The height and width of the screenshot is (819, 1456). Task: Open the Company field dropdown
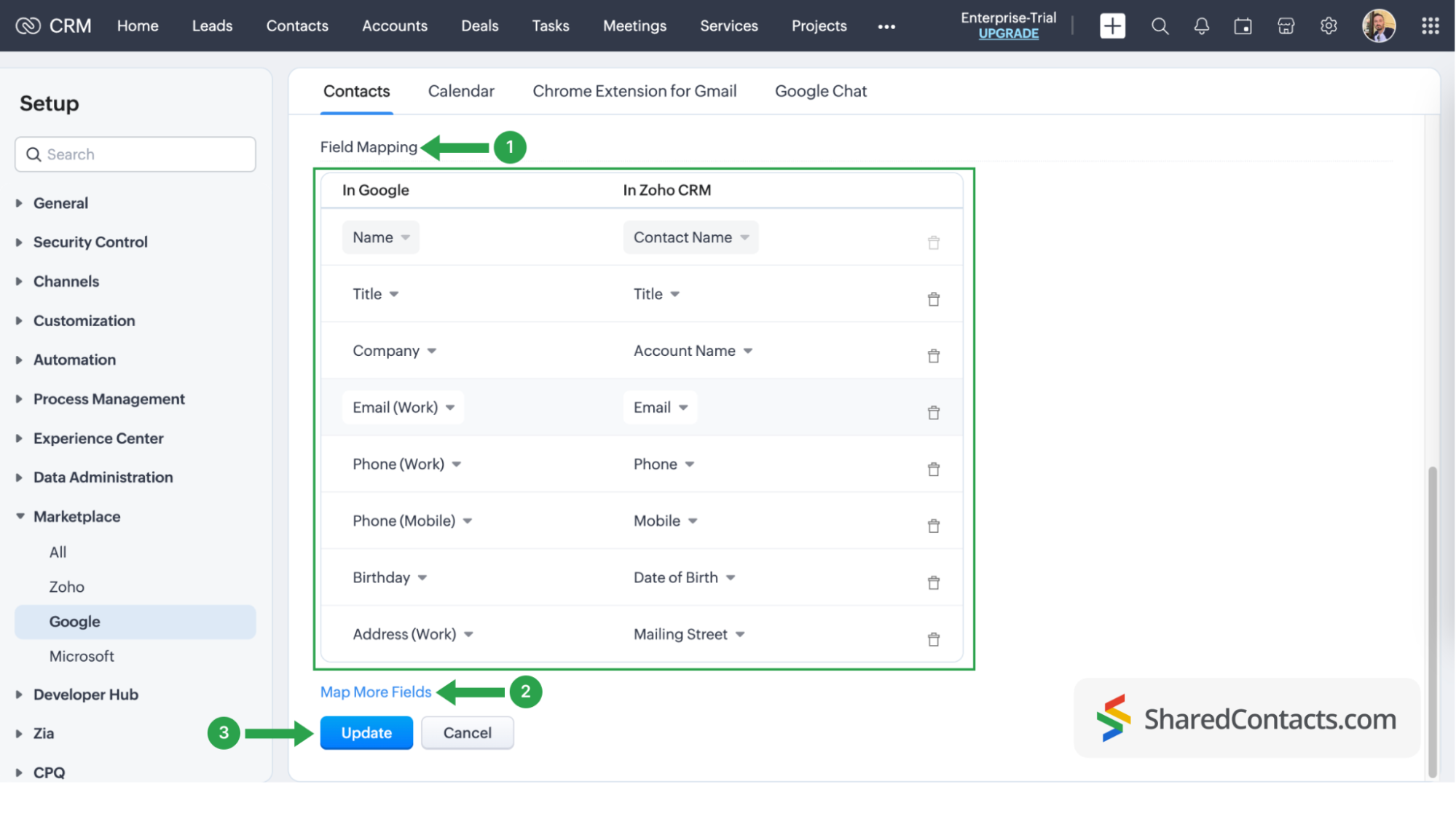(x=394, y=351)
